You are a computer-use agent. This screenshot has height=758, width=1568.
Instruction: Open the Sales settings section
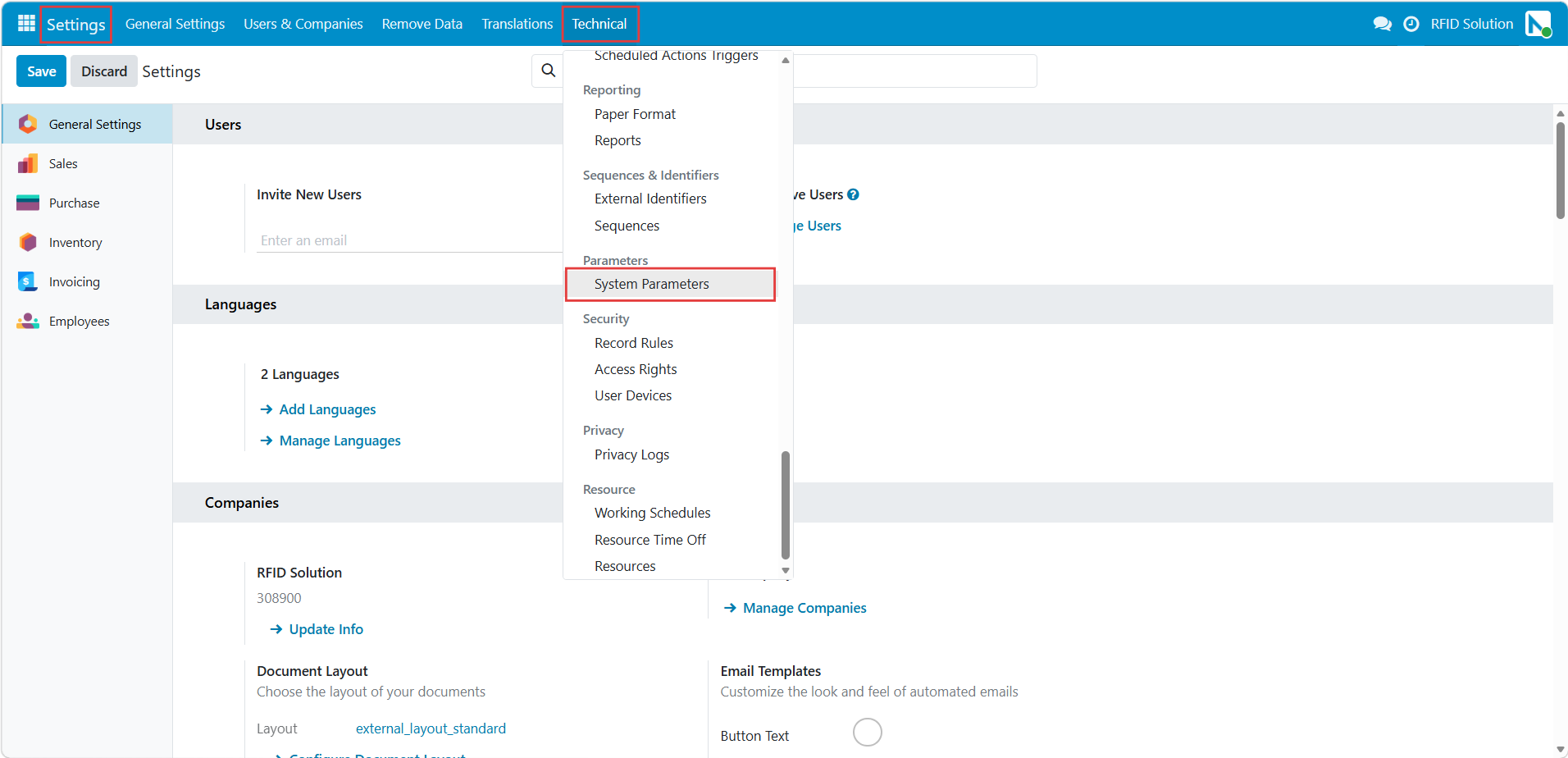(x=87, y=163)
